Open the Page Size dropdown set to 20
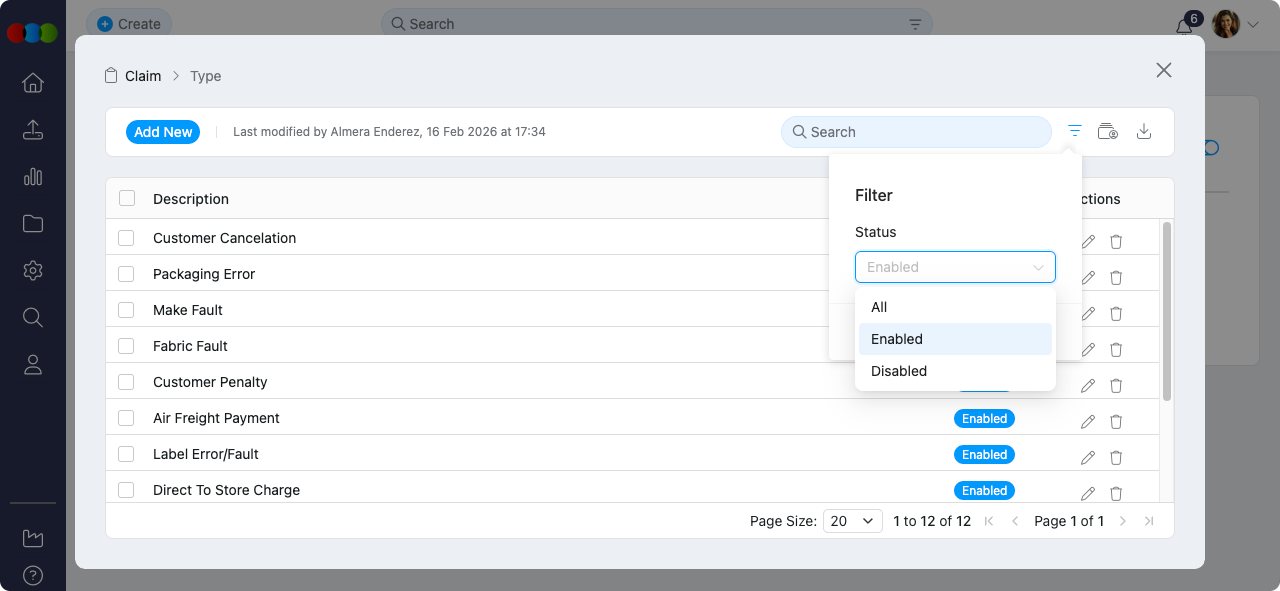 click(x=852, y=520)
